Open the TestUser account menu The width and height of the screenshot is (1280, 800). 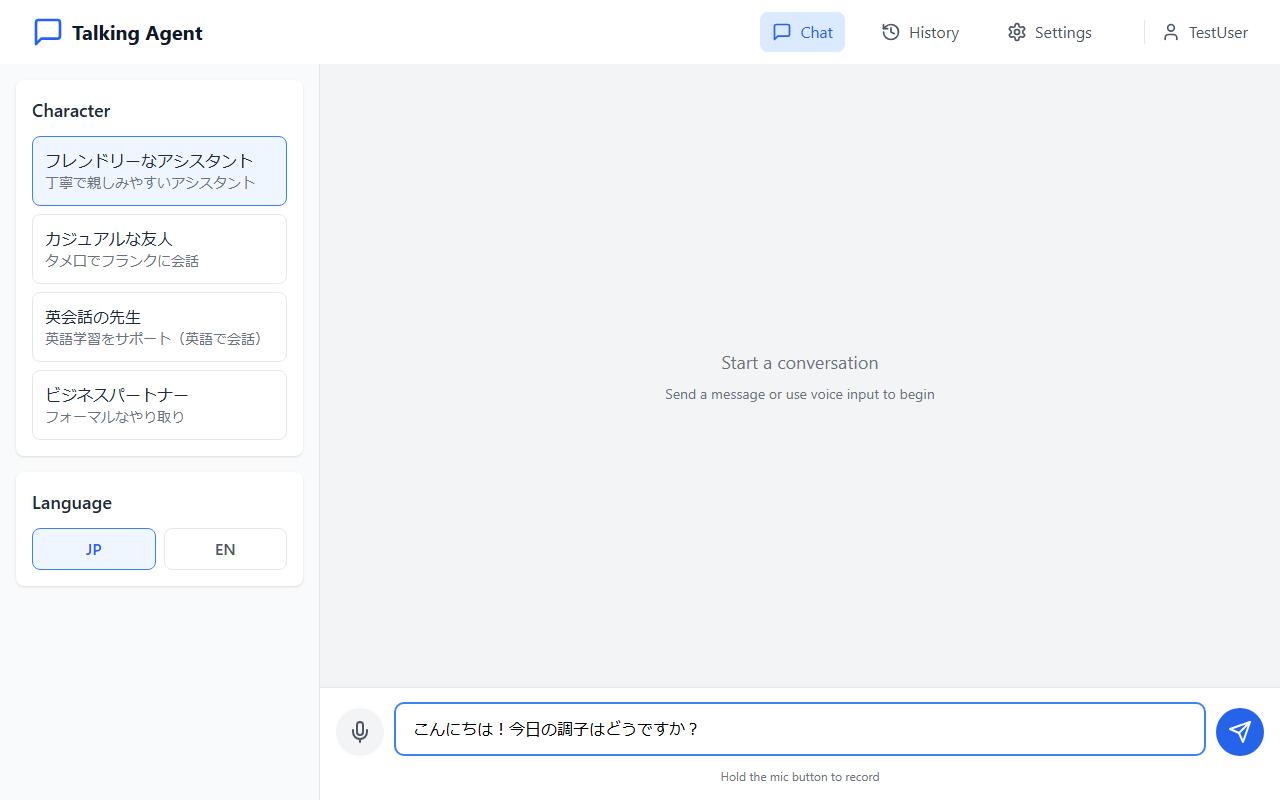point(1205,32)
